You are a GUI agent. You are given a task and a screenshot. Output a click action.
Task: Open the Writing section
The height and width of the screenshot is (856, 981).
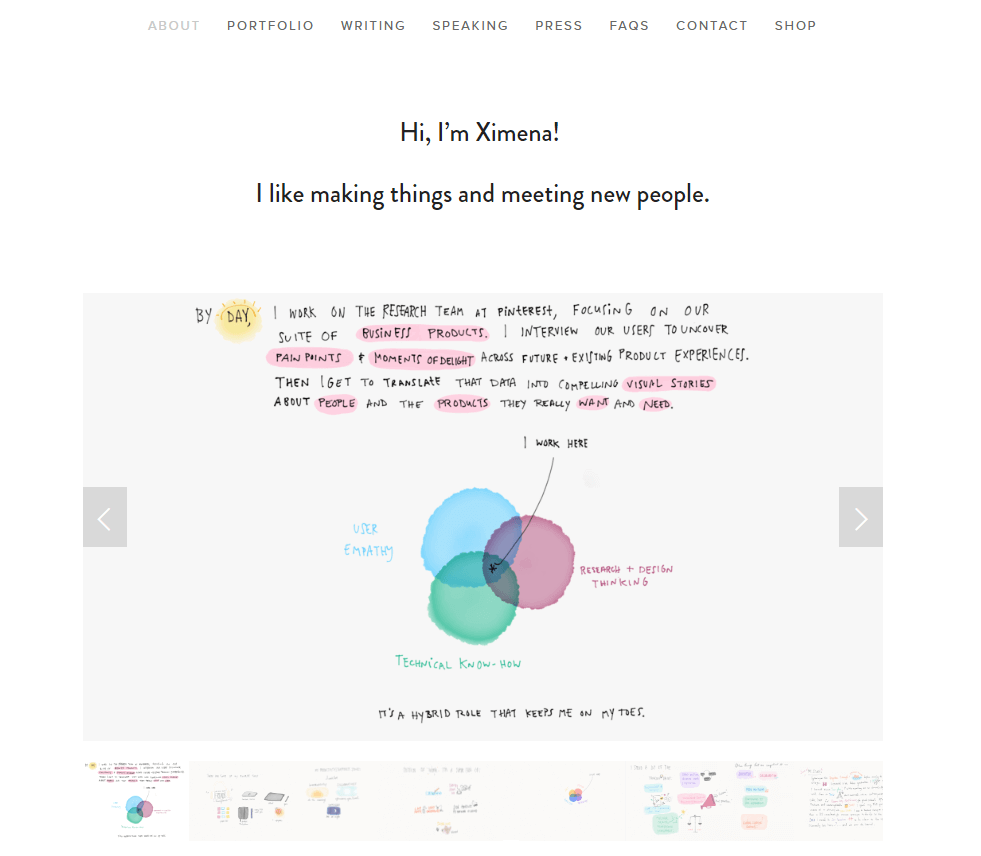click(373, 26)
